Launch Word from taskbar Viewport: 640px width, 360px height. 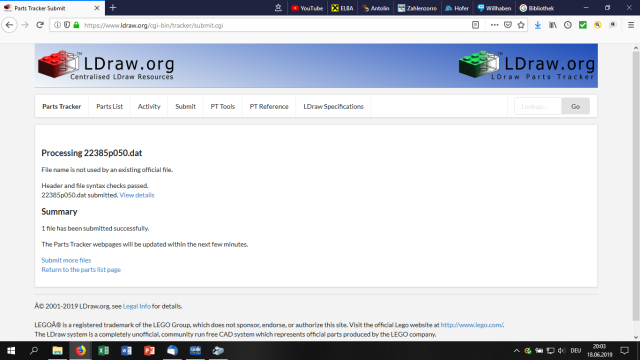(x=126, y=351)
